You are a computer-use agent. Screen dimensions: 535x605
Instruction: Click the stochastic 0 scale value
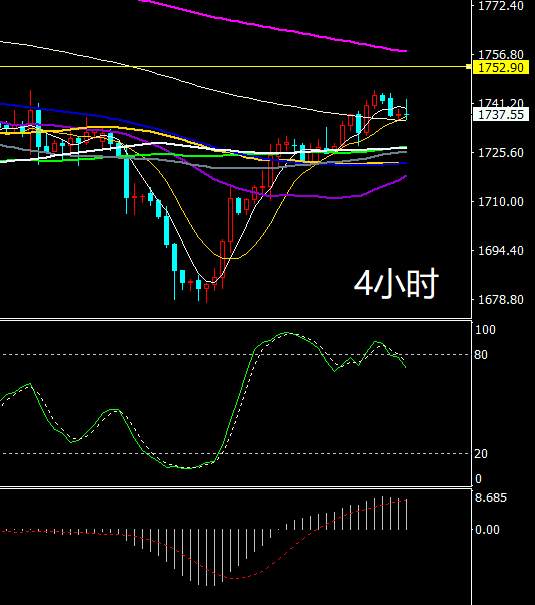pos(478,479)
